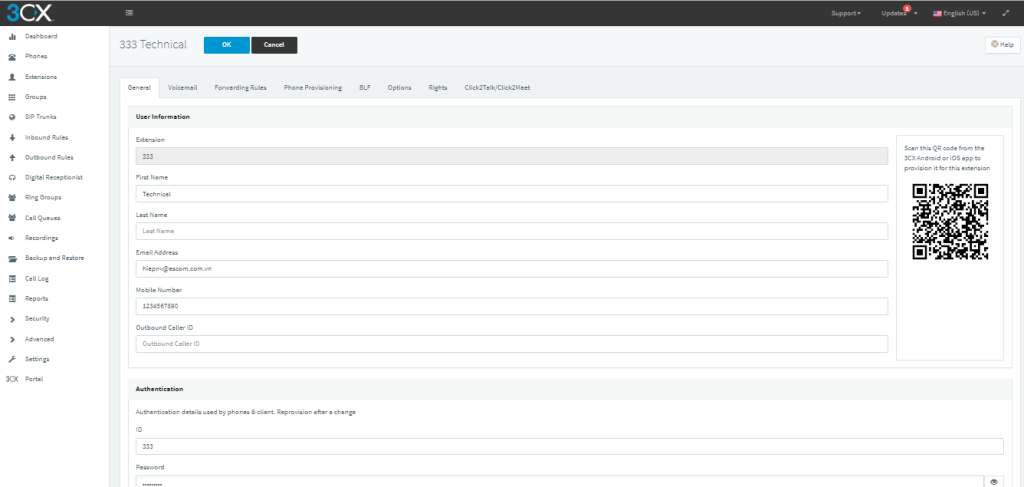Image resolution: width=1024 pixels, height=487 pixels.
Task: Expand the Security section chevron
Action: coord(12,319)
